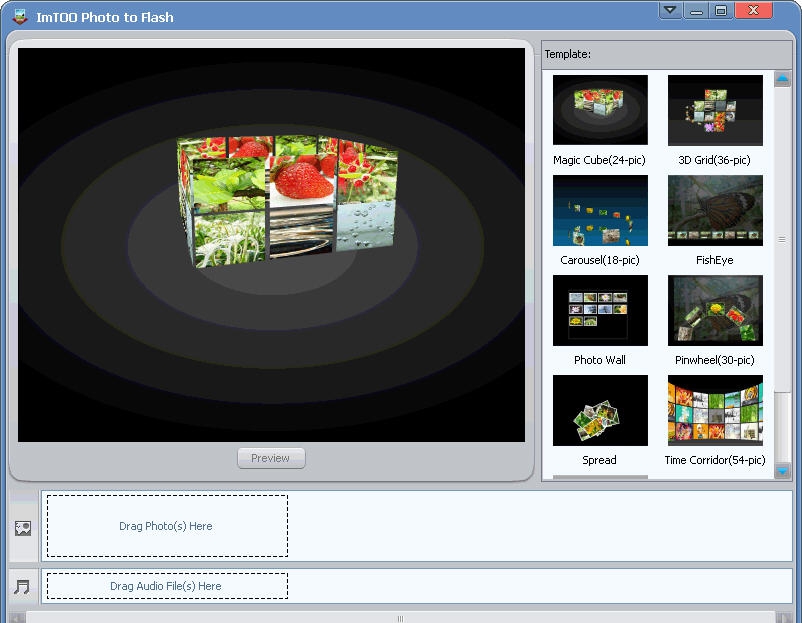The width and height of the screenshot is (802, 623).
Task: Select the 3D Grid(36-pic) template
Action: click(x=714, y=110)
